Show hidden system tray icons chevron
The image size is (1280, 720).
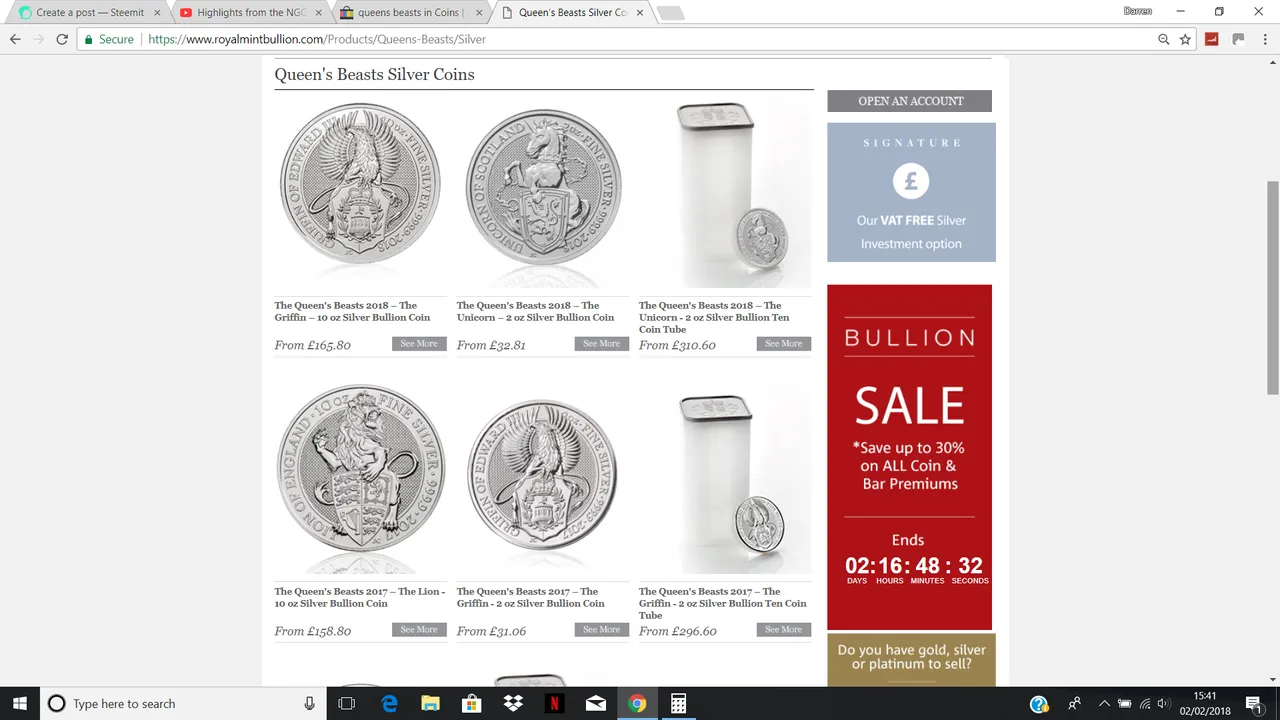(1104, 704)
